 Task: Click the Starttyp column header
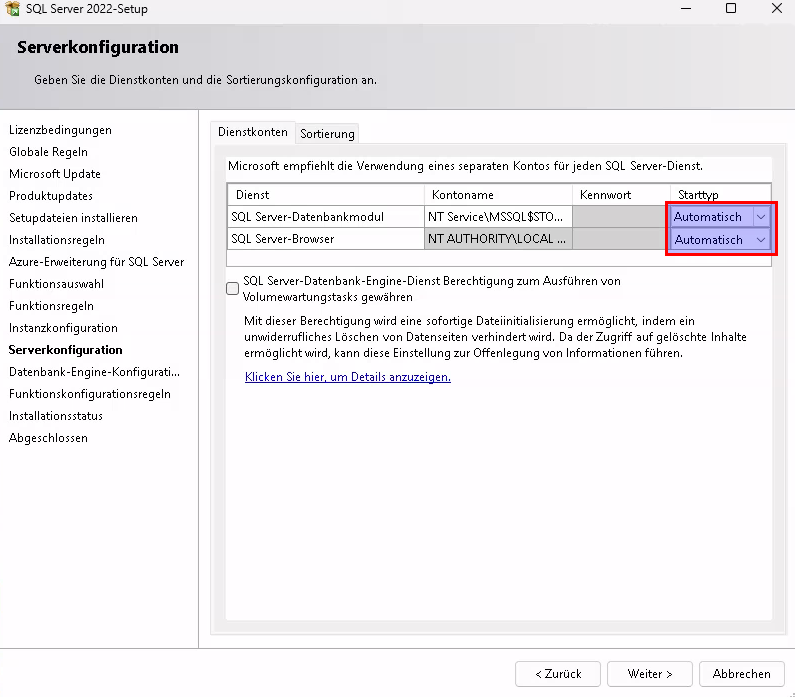coord(698,194)
